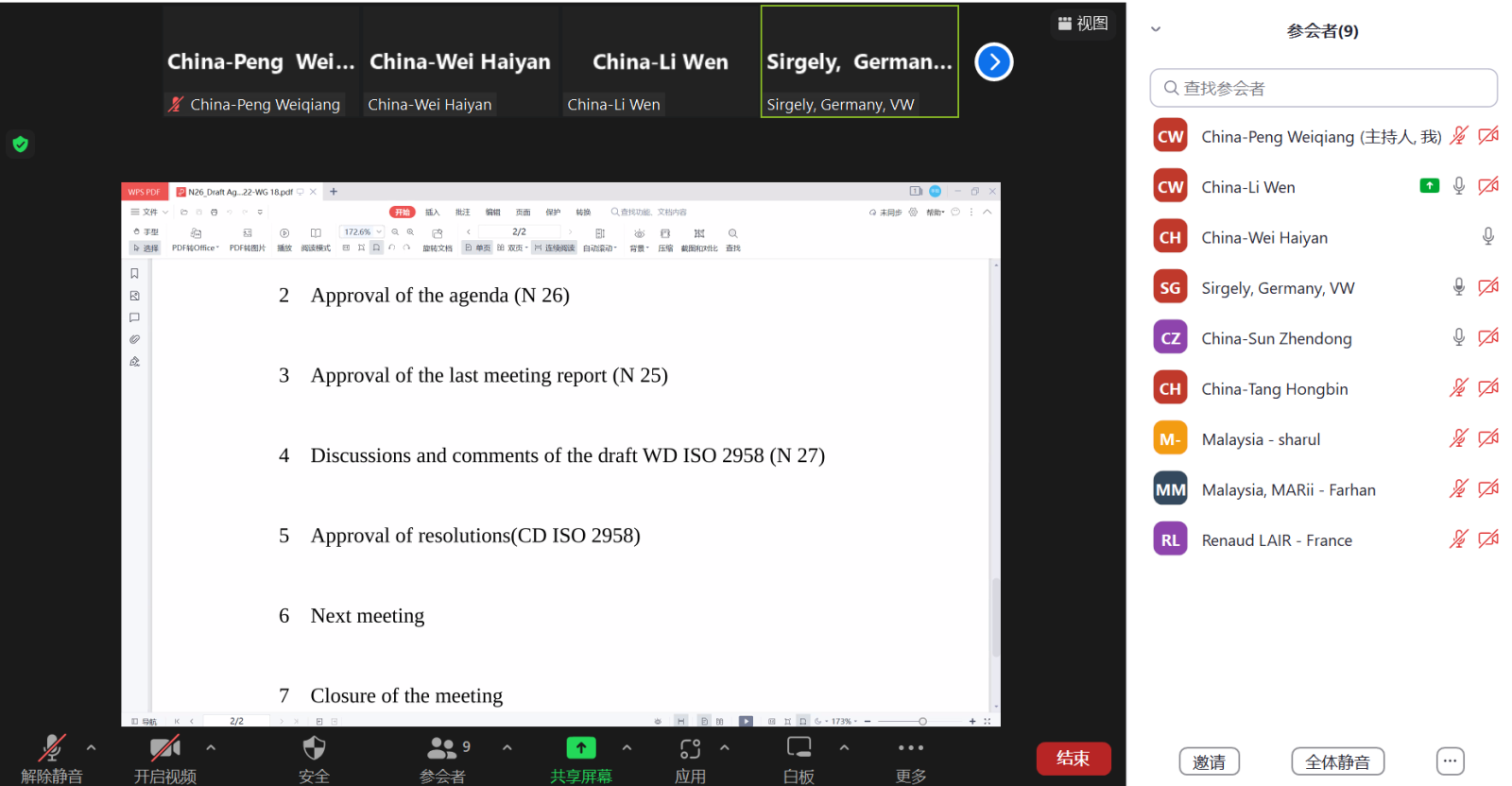Expand video options arrow beside camera

pos(211,747)
